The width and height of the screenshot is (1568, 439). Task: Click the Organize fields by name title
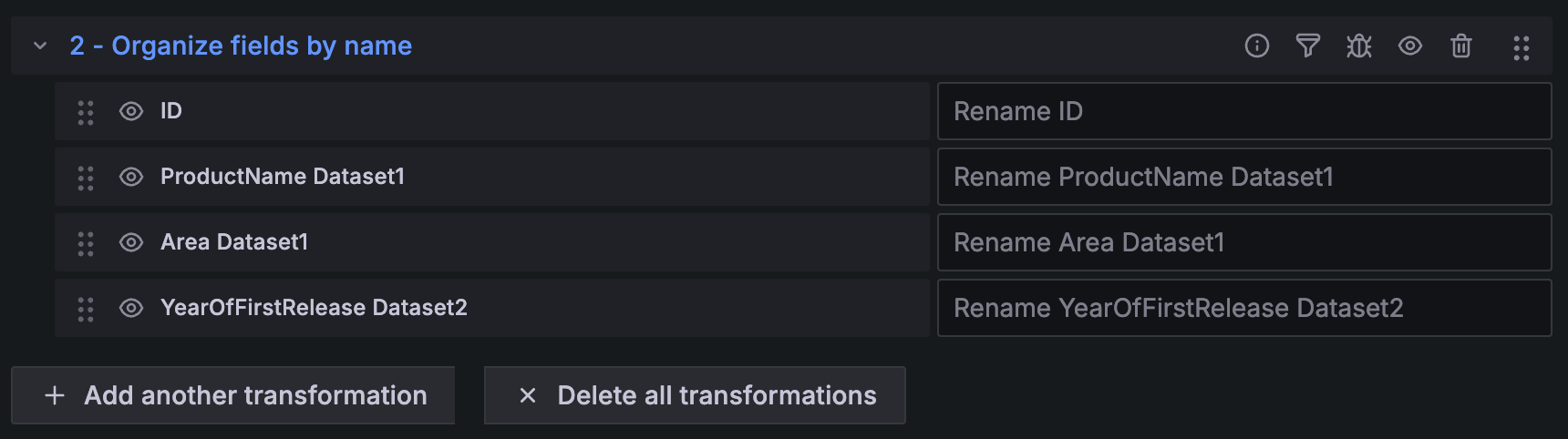[x=241, y=46]
